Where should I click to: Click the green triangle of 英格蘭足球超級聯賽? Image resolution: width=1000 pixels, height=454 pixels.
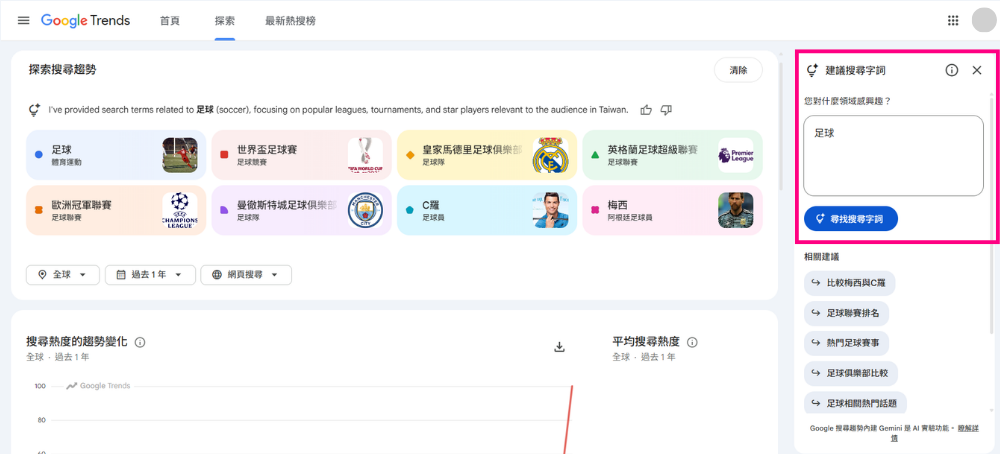(595, 154)
